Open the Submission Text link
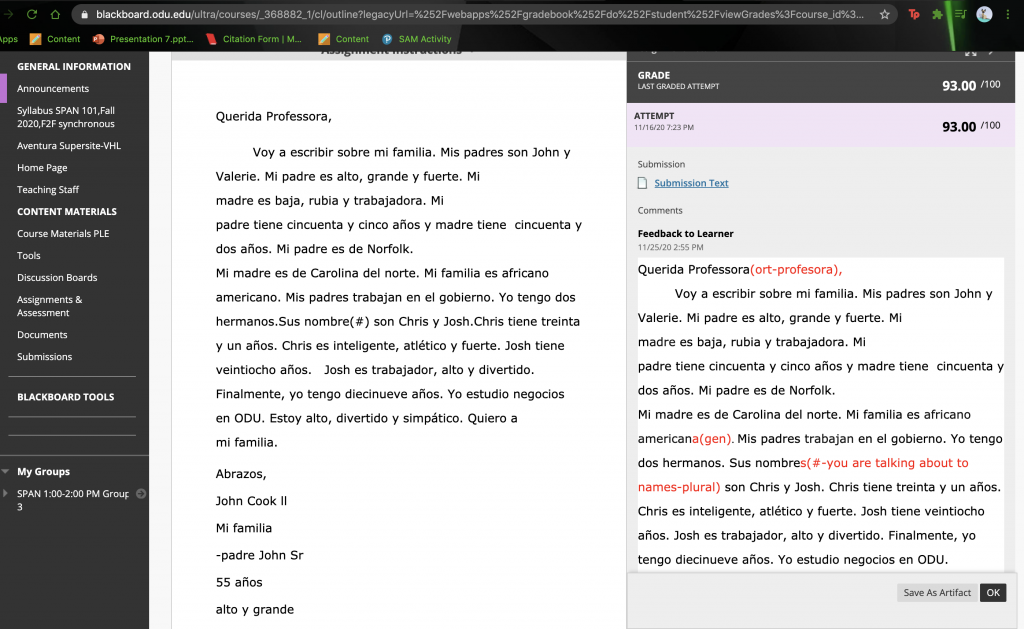Screen dimensions: 1024x629 coord(691,184)
